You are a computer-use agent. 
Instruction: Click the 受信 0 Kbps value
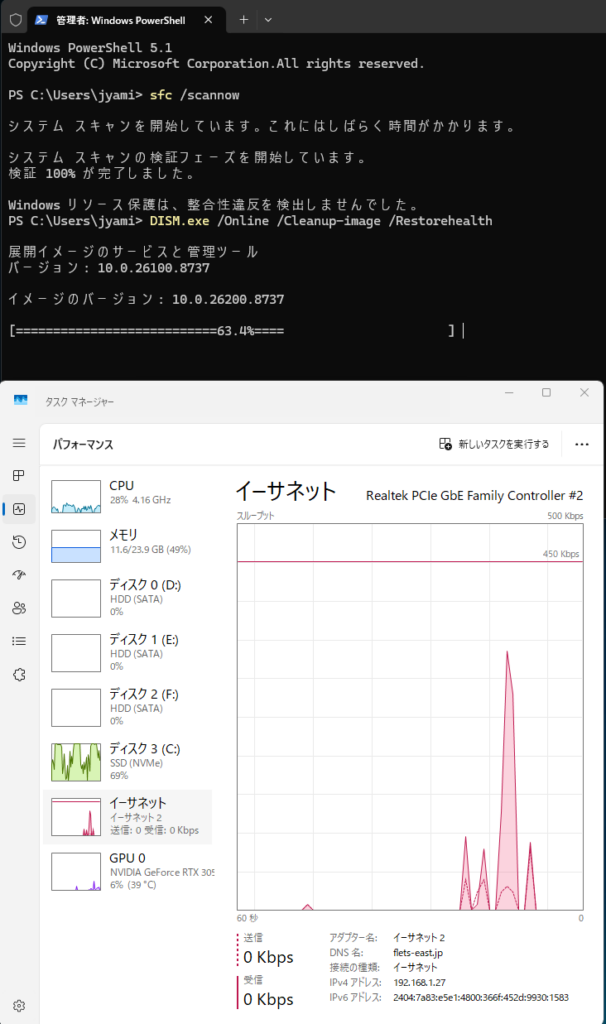(x=268, y=999)
